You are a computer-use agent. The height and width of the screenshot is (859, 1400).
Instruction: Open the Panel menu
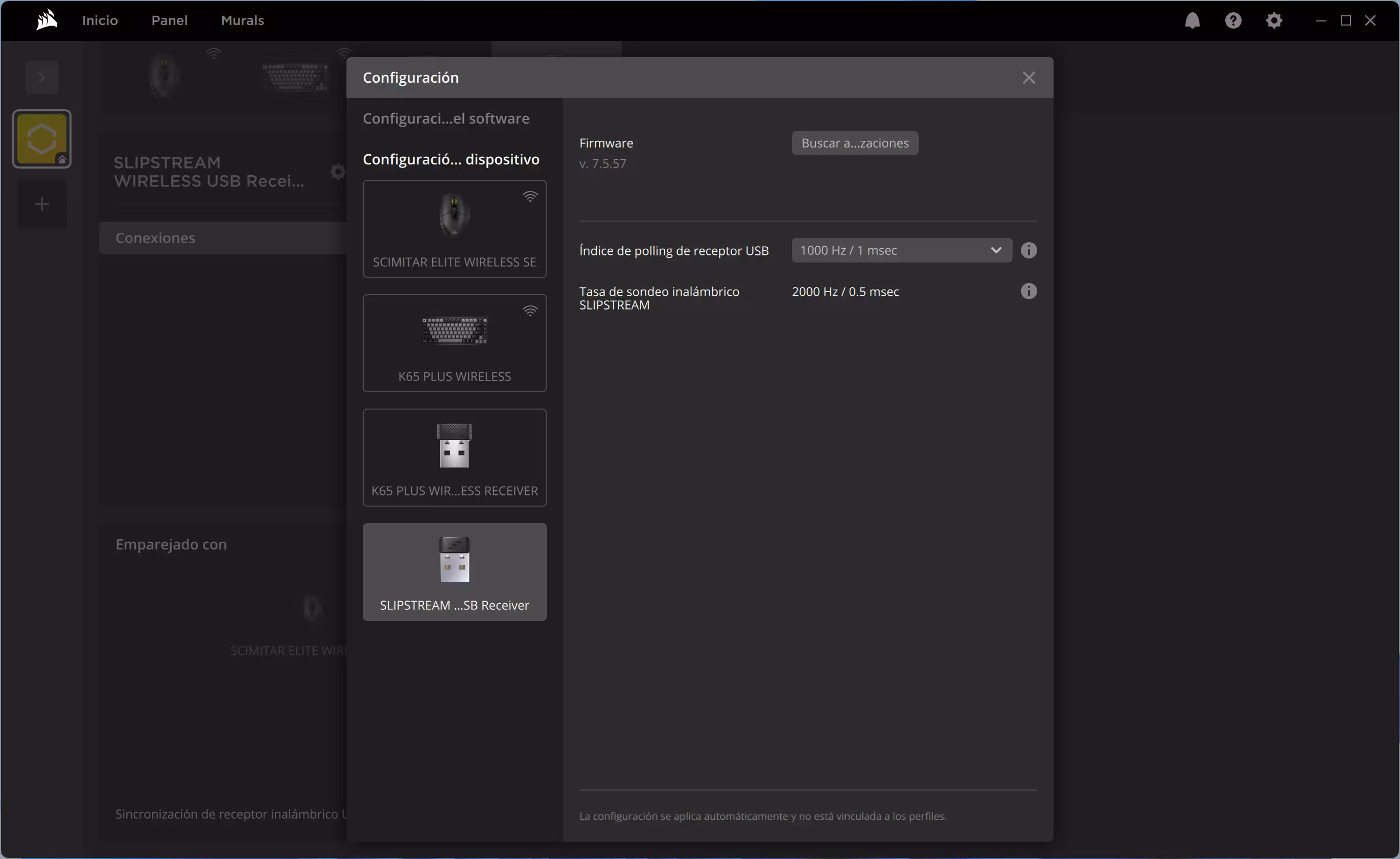pyautogui.click(x=170, y=20)
